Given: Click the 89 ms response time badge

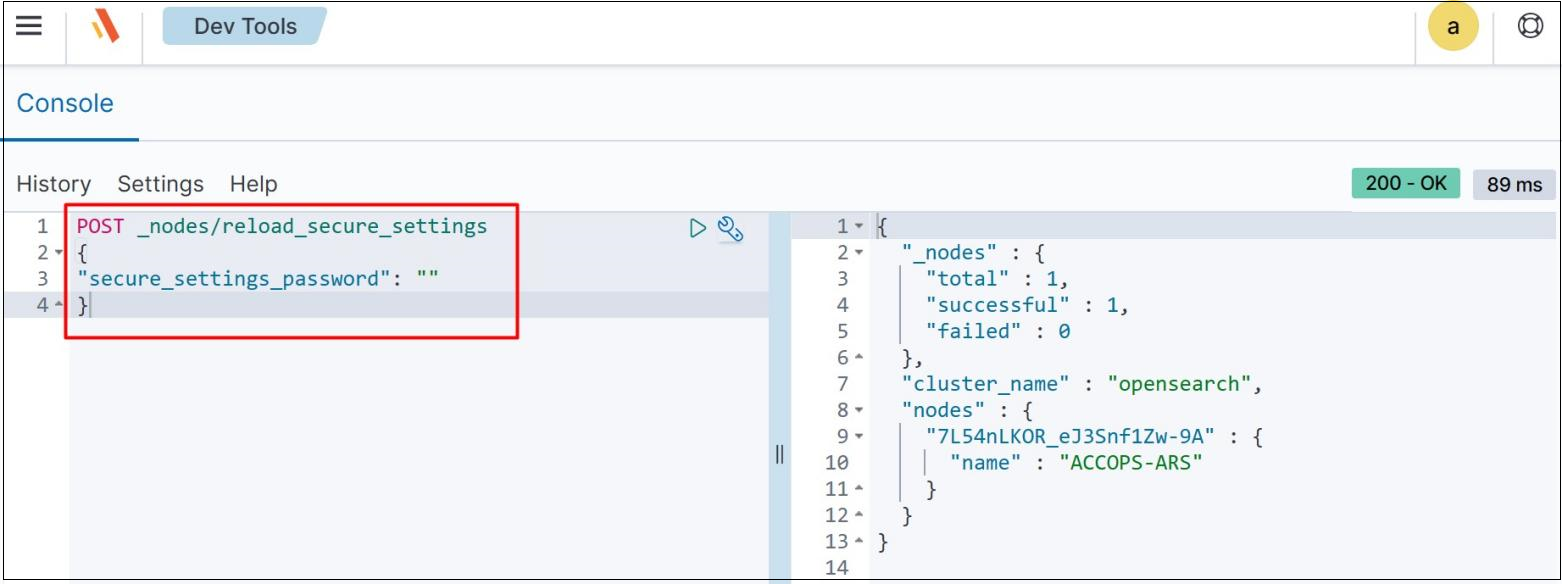Looking at the screenshot, I should pos(1513,185).
